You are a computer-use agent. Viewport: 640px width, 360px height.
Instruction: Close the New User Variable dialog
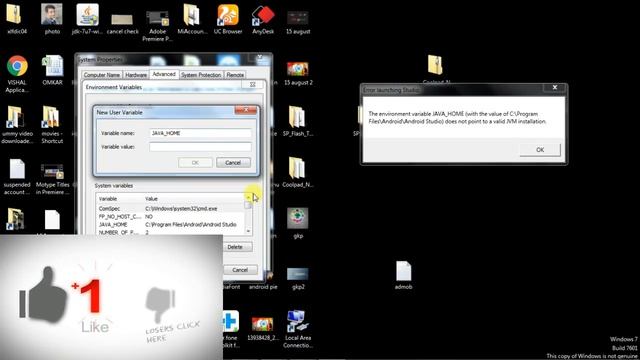246,110
